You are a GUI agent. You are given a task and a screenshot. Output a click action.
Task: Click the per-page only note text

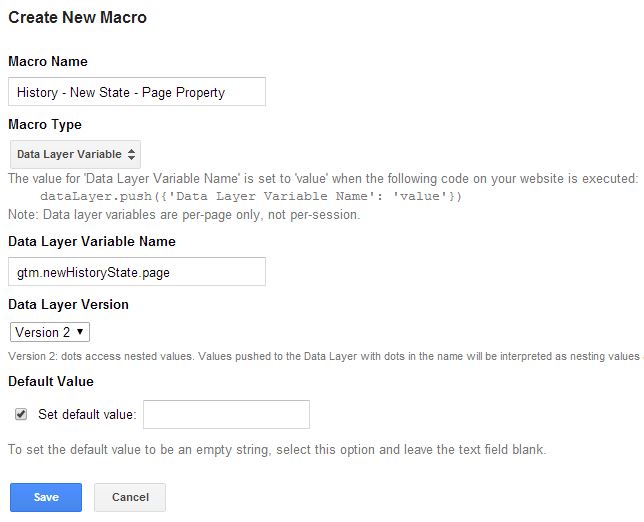184,215
